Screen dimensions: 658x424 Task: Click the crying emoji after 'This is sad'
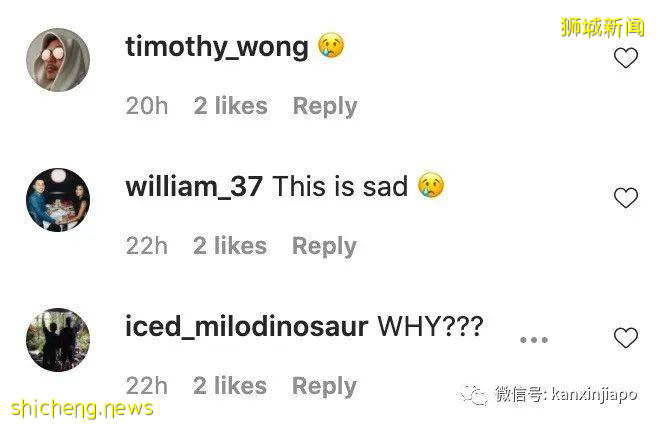click(x=431, y=185)
